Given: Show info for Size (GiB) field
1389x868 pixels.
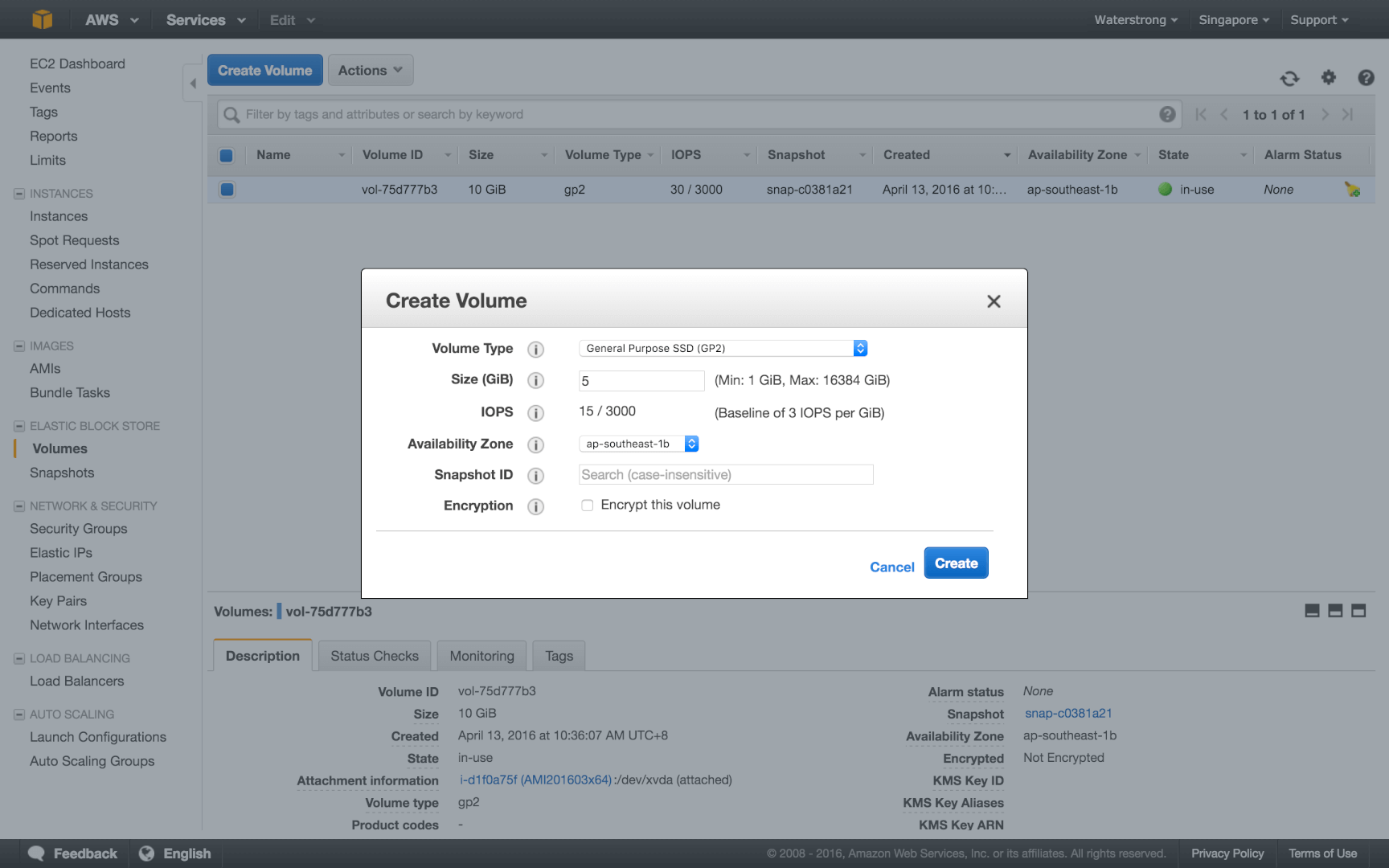Looking at the screenshot, I should point(535,380).
